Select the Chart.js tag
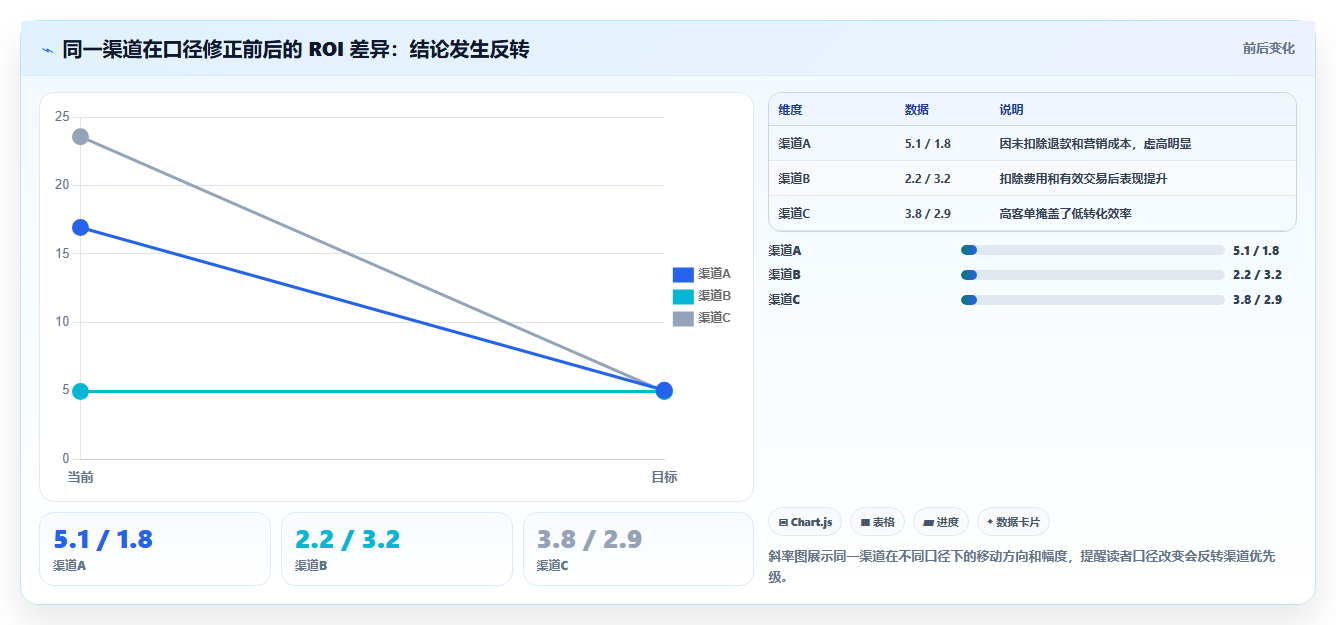This screenshot has width=1336, height=625. [805, 522]
